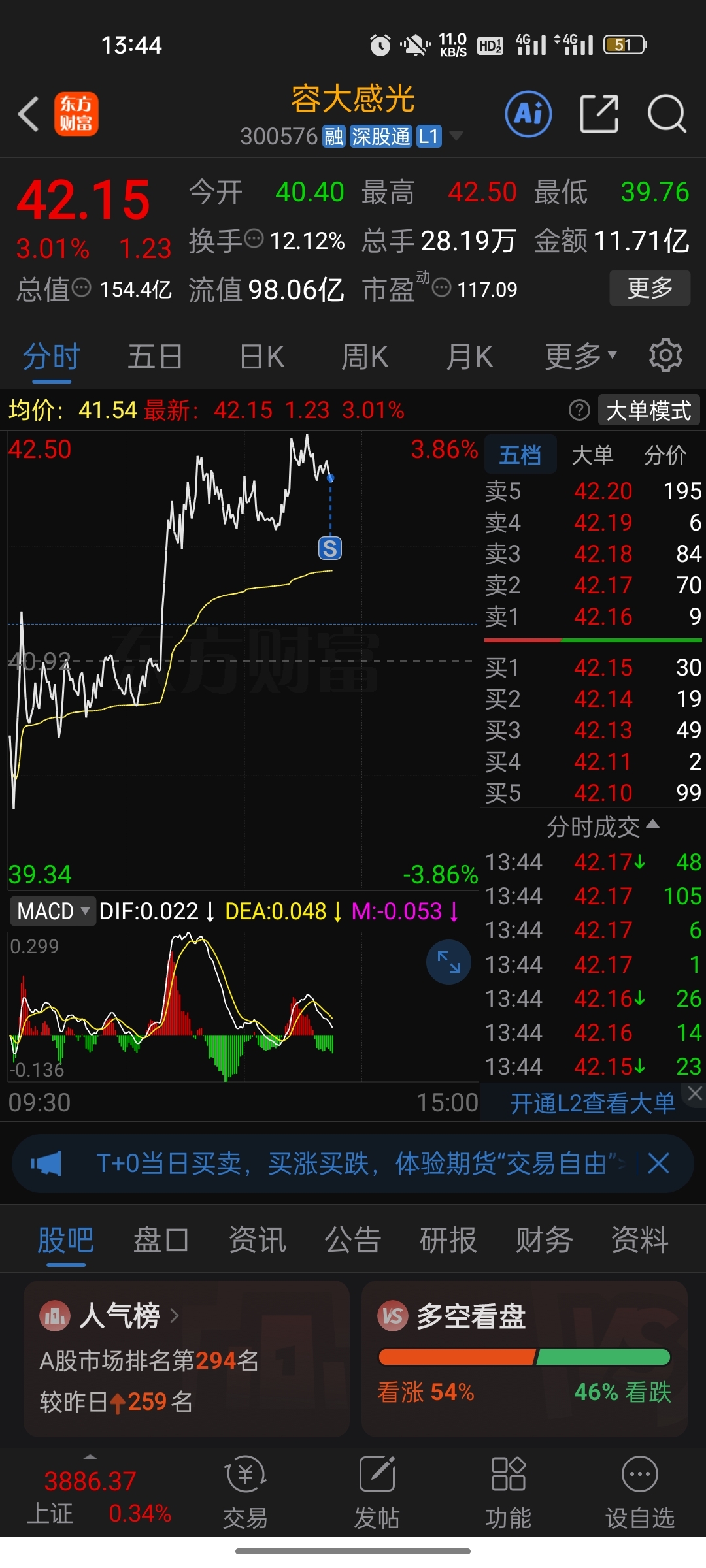The image size is (706, 1568).
Task: Switch to 分价 panel
Action: [x=665, y=454]
